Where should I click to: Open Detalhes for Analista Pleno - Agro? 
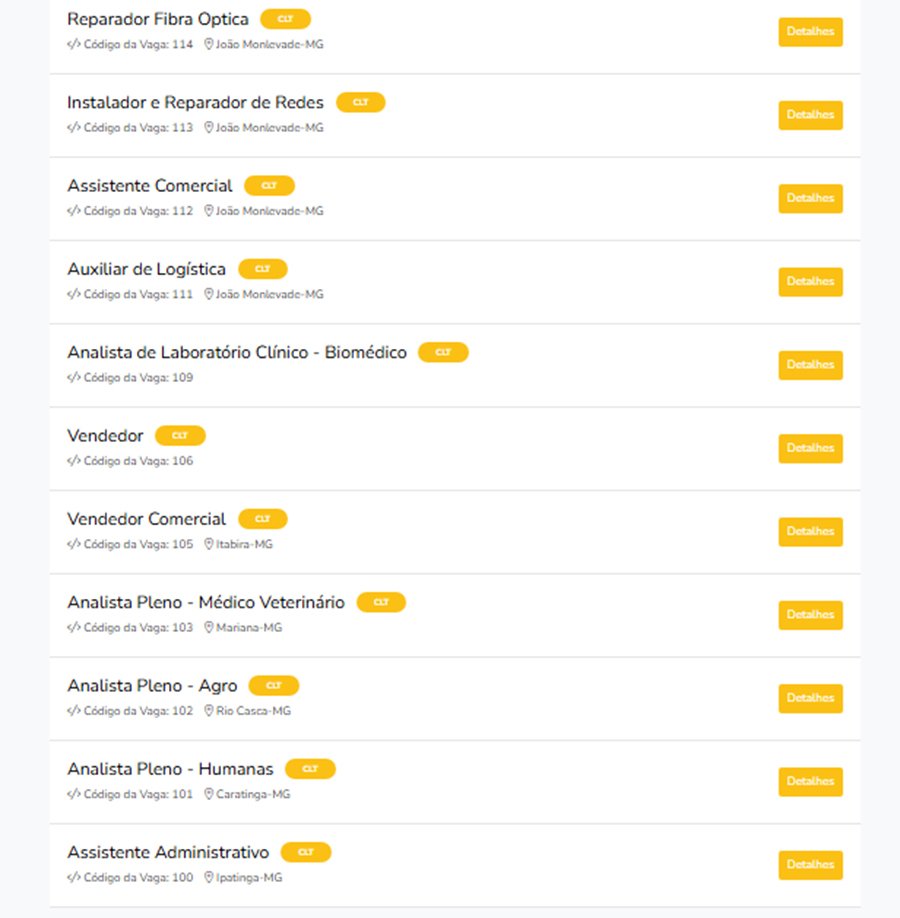810,699
